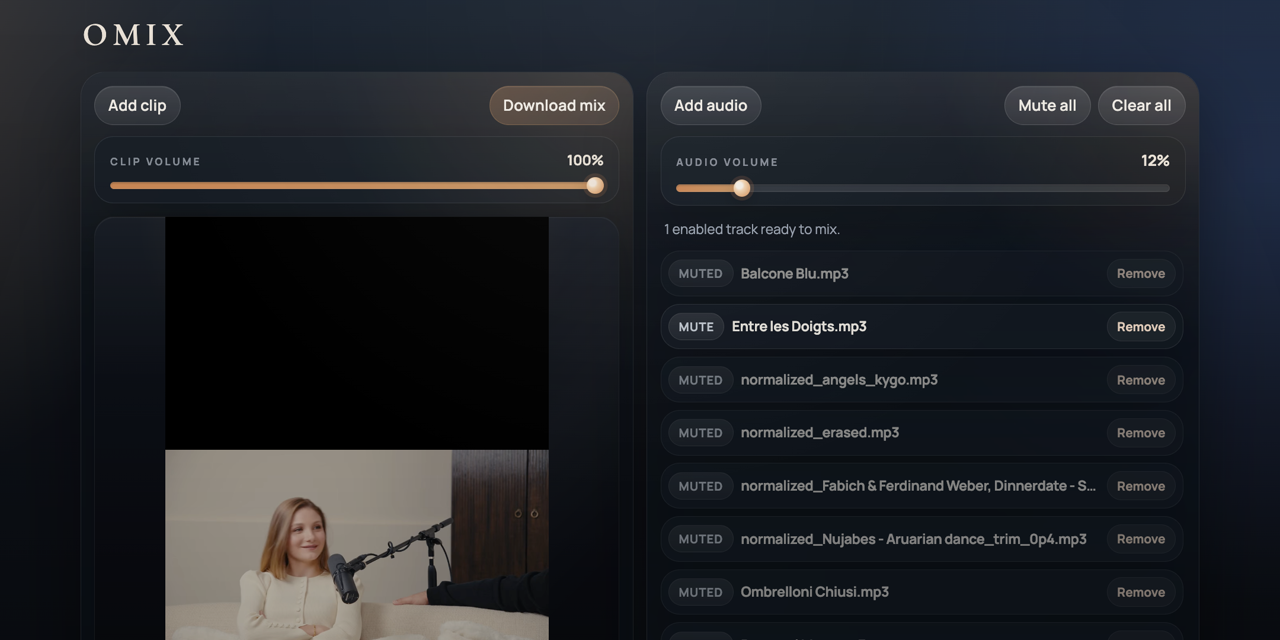Unmute the Nujabes Aruarian dance track

[x=700, y=539]
